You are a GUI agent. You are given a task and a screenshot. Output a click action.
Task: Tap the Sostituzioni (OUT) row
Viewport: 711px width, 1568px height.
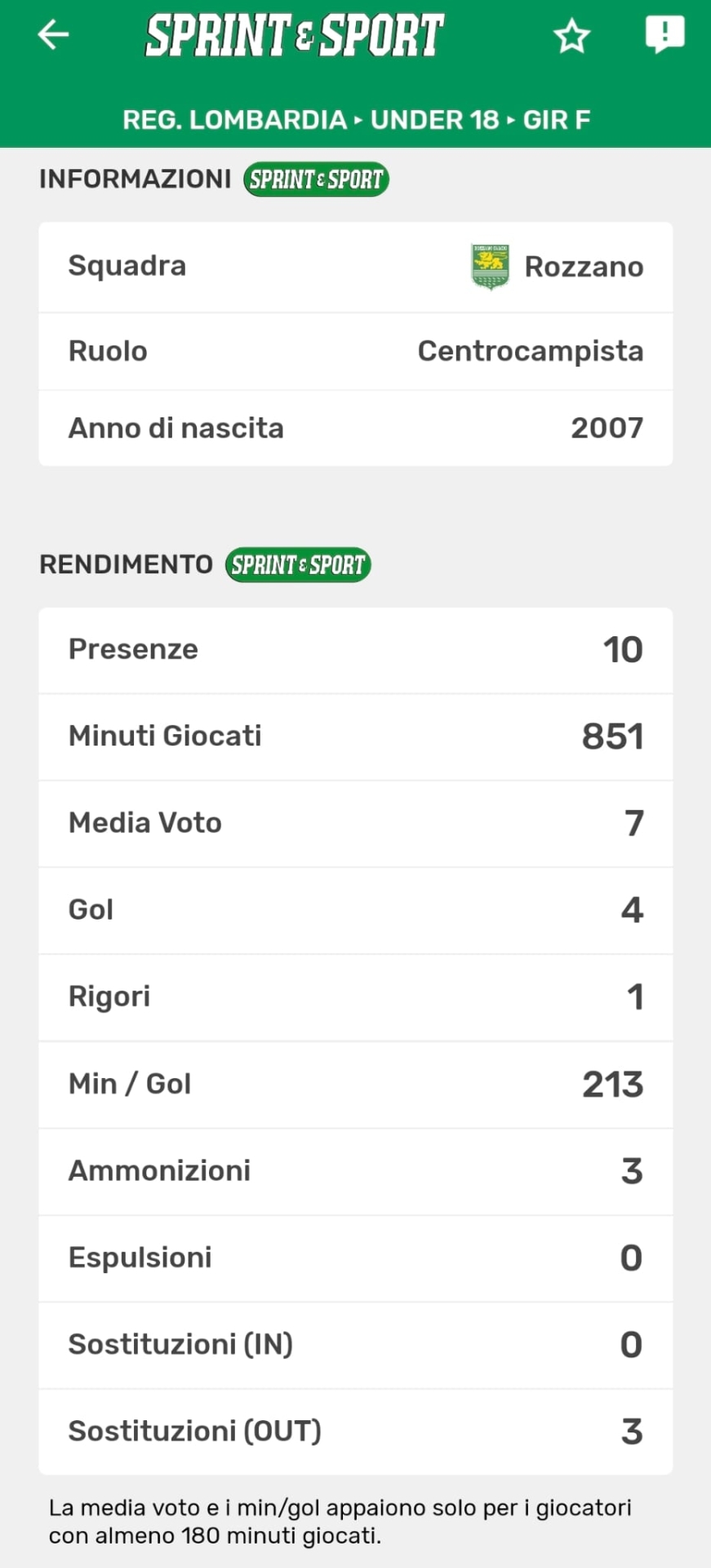(x=356, y=1432)
